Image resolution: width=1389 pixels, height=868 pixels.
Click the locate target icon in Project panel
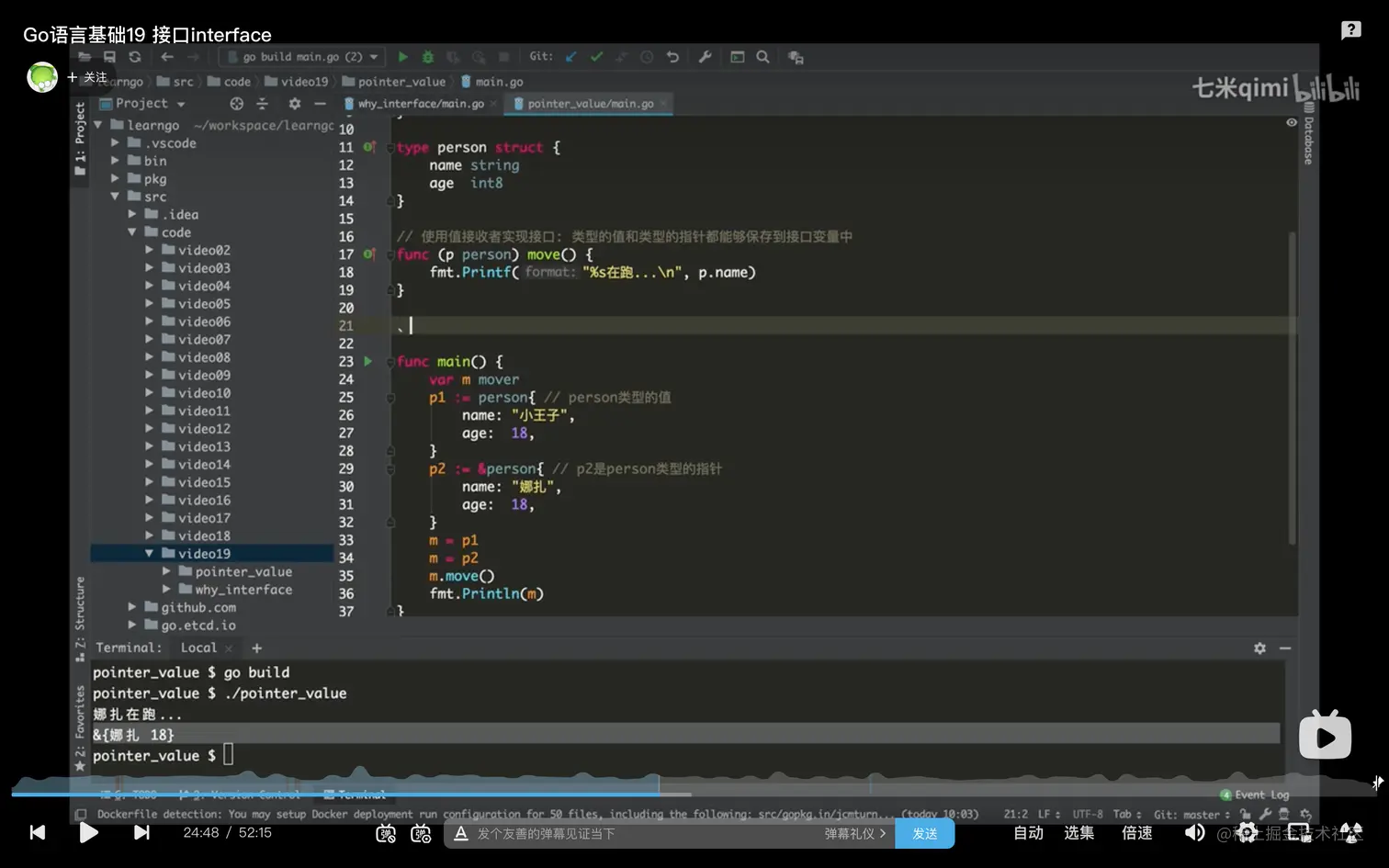tap(236, 104)
